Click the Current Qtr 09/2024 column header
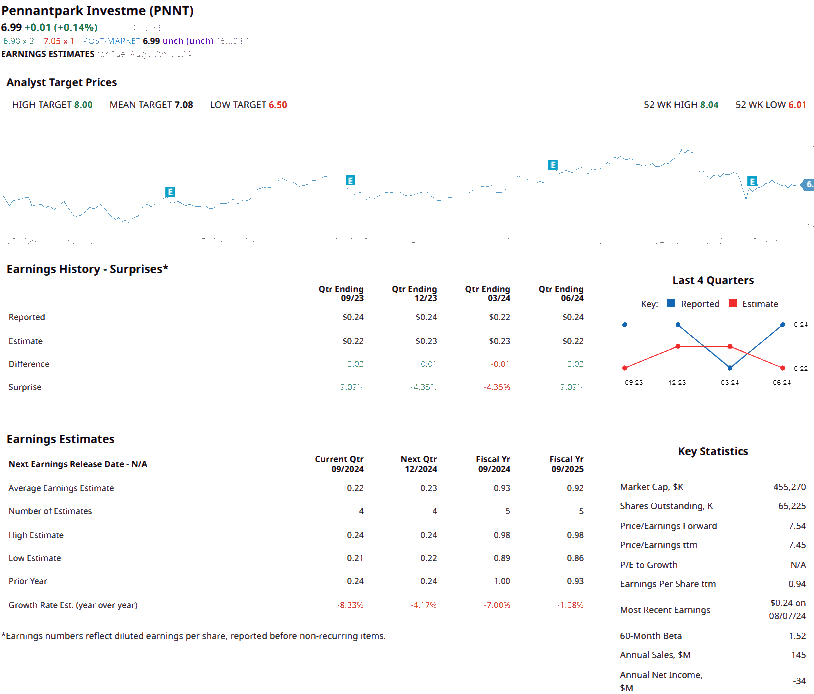Screen dimensions: 814x694 coord(340,464)
